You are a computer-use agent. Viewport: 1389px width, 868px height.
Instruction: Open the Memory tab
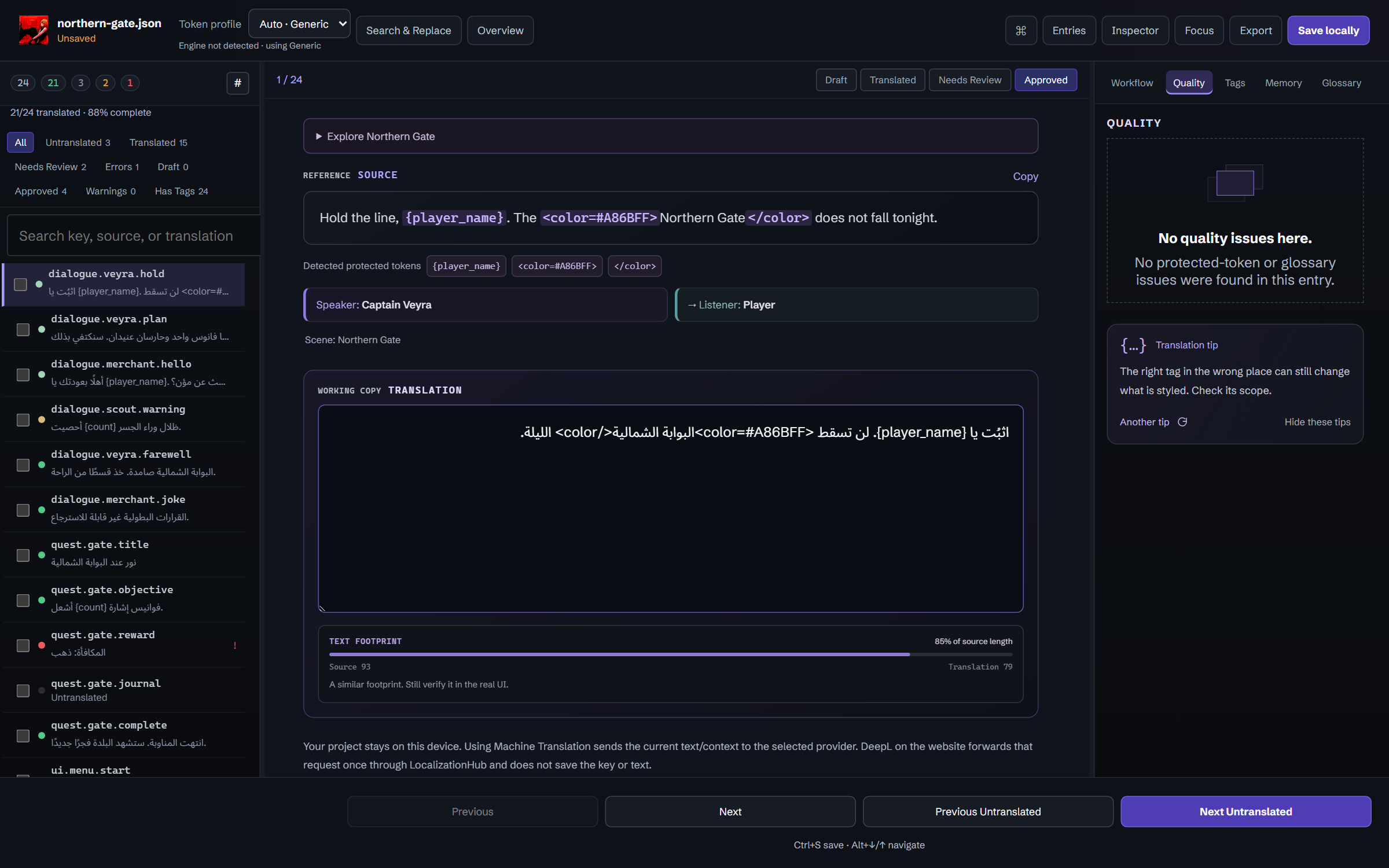tap(1283, 83)
